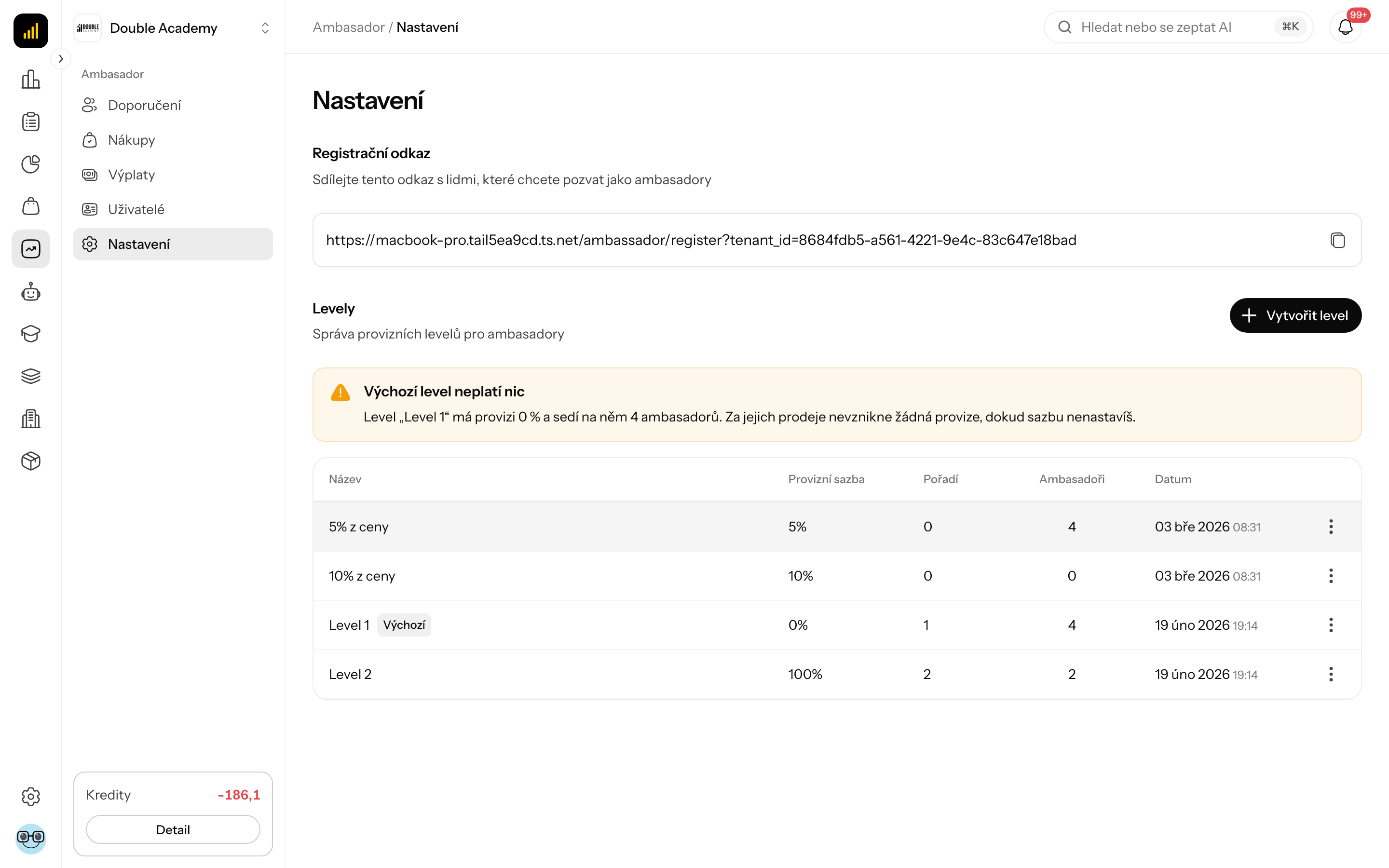Select the Ambasador trend icon in sidebar
This screenshot has height=868, width=1389.
click(x=30, y=249)
